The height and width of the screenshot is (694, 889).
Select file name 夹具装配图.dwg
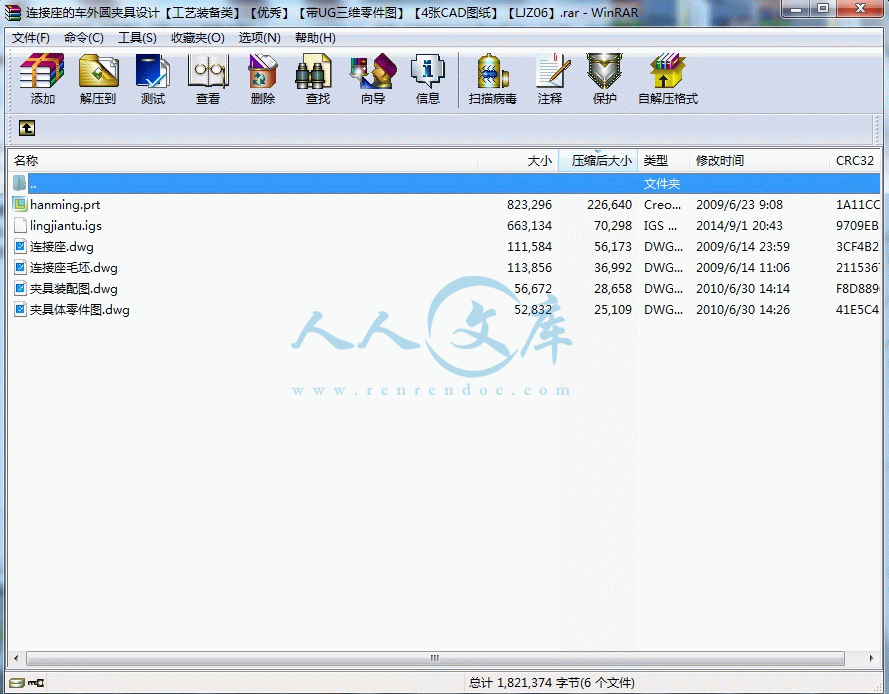pos(74,289)
